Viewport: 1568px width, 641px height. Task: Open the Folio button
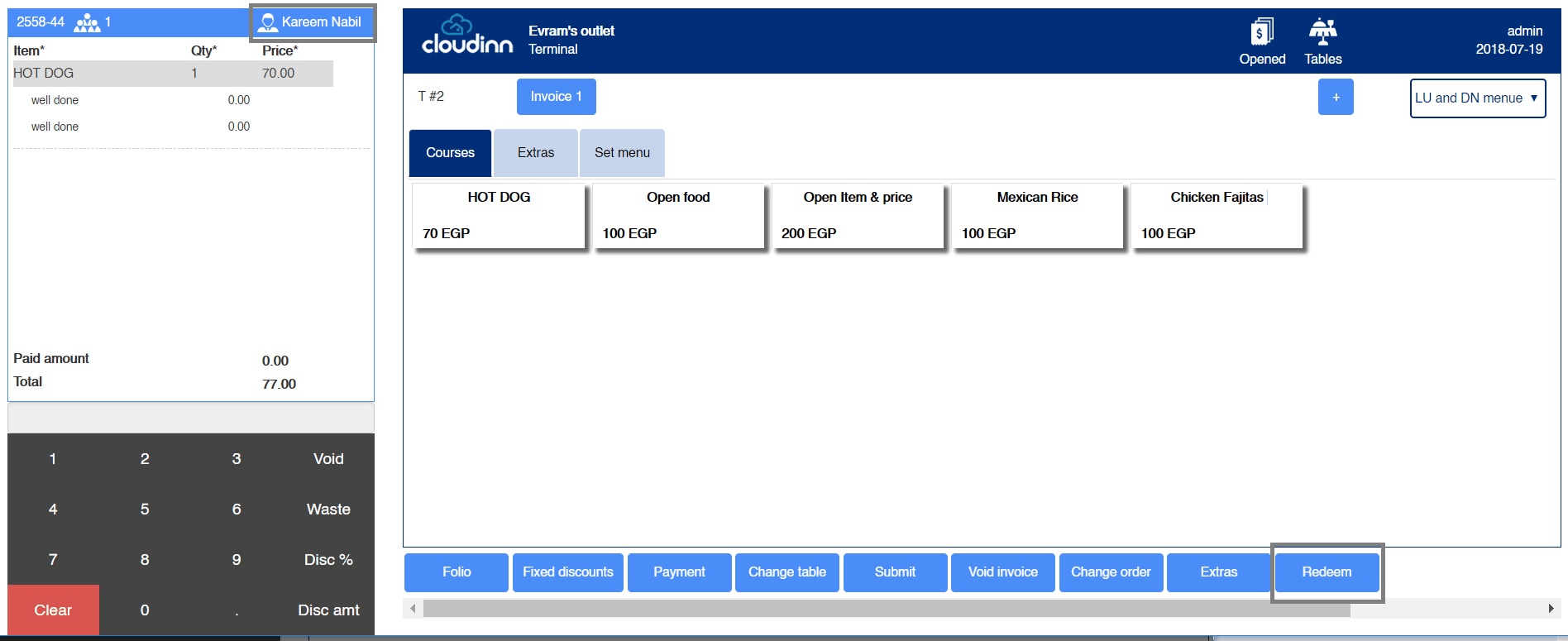click(x=457, y=572)
